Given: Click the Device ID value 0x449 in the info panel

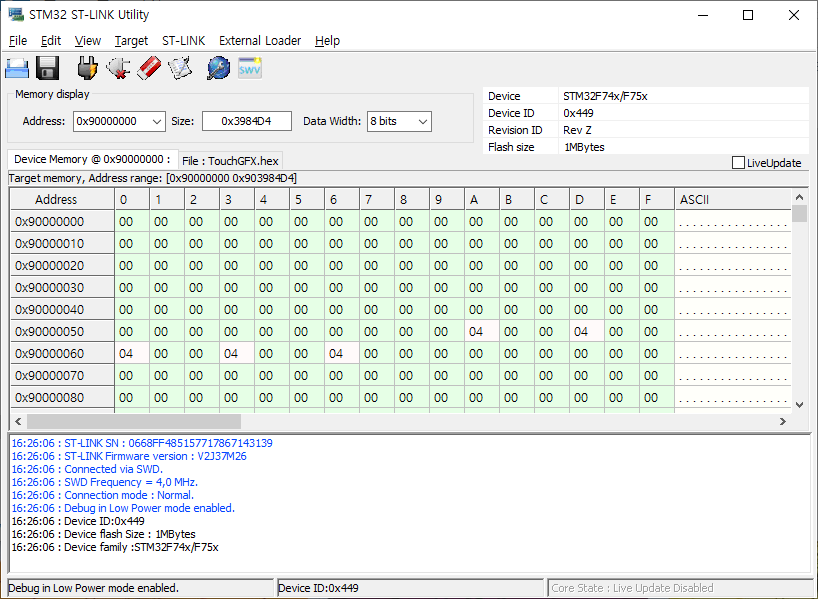Looking at the screenshot, I should (578, 113).
